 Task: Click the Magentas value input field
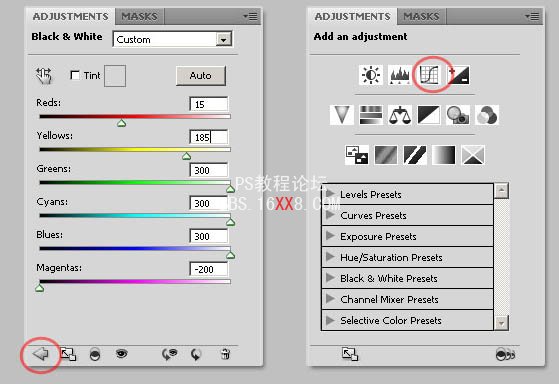point(209,269)
